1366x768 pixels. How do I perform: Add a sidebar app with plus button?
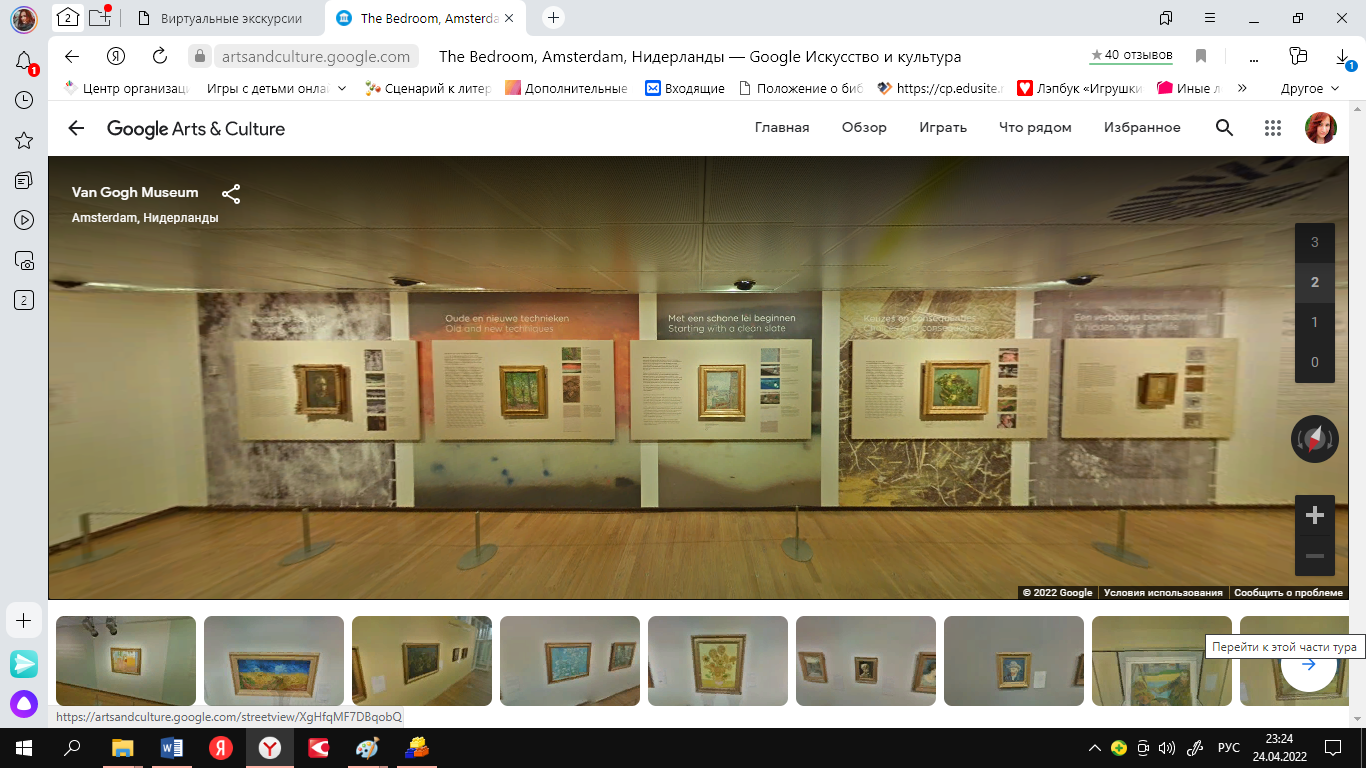click(24, 621)
